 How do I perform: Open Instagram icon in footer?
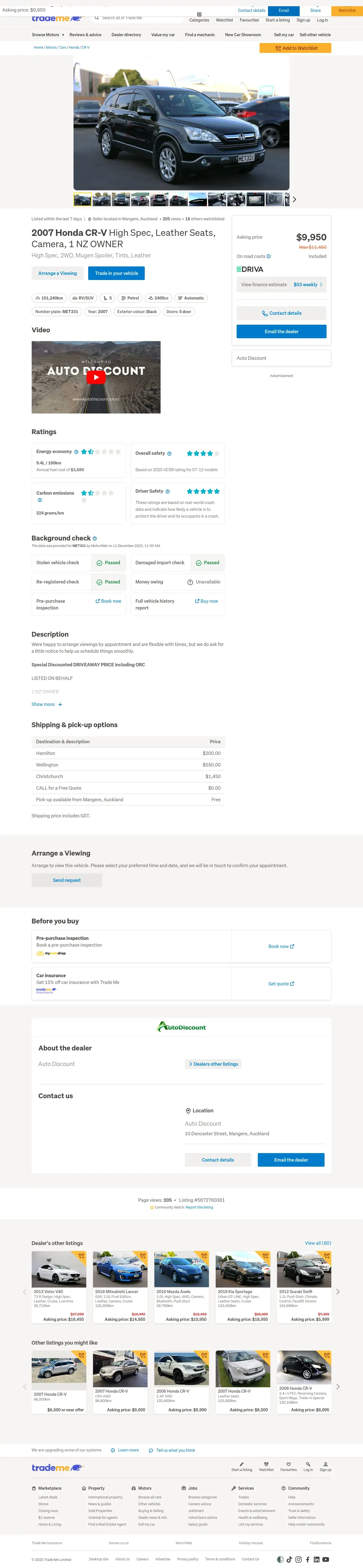coord(299,1559)
